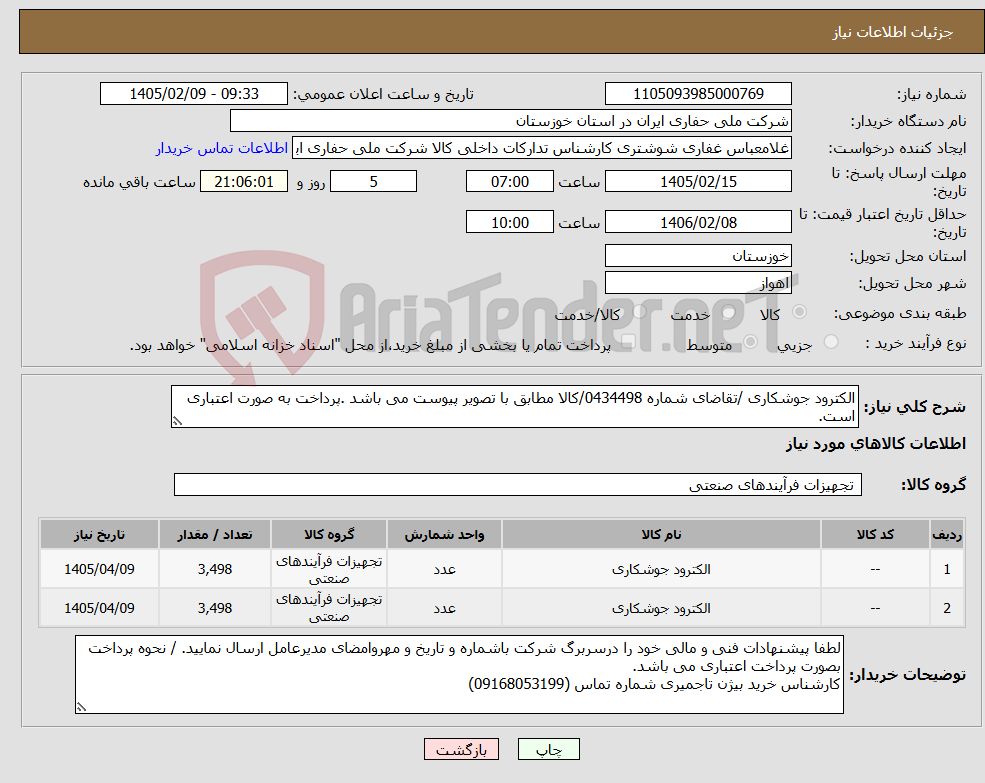
Task: Click the buyer notes text area
Action: [459, 674]
